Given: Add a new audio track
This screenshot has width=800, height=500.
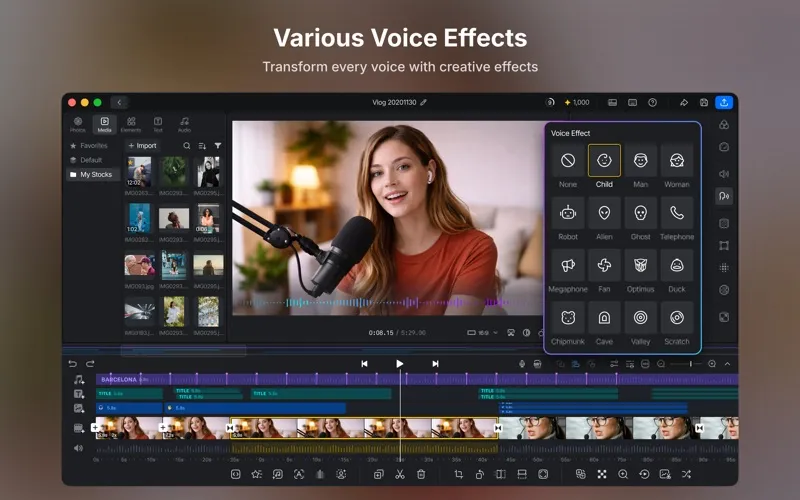Looking at the screenshot, I should [x=79, y=380].
